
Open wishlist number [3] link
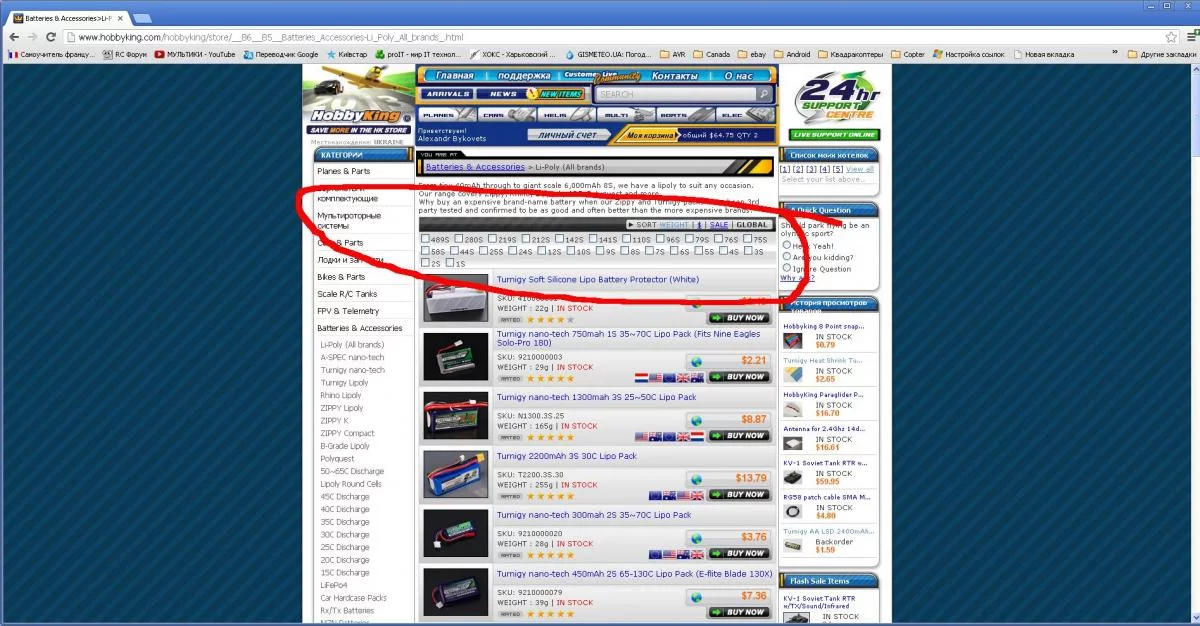click(810, 169)
